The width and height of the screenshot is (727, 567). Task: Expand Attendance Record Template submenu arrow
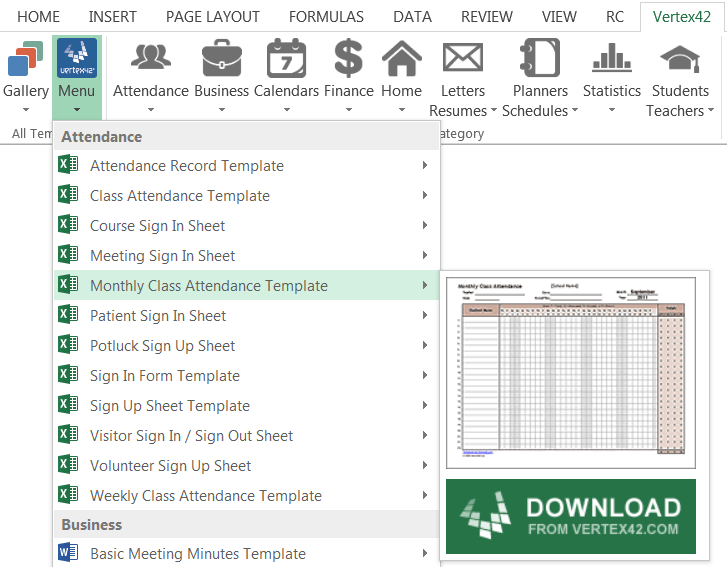[425, 165]
